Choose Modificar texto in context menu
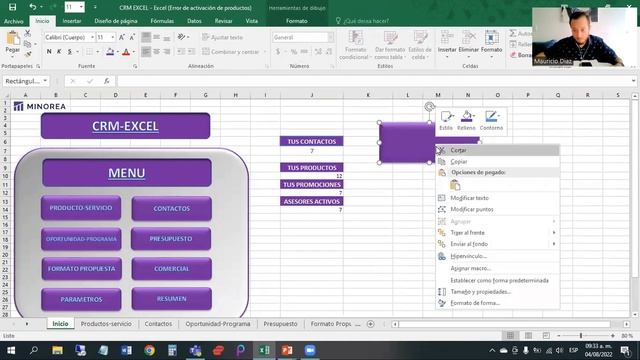This screenshot has height=360, width=640. pos(498,198)
